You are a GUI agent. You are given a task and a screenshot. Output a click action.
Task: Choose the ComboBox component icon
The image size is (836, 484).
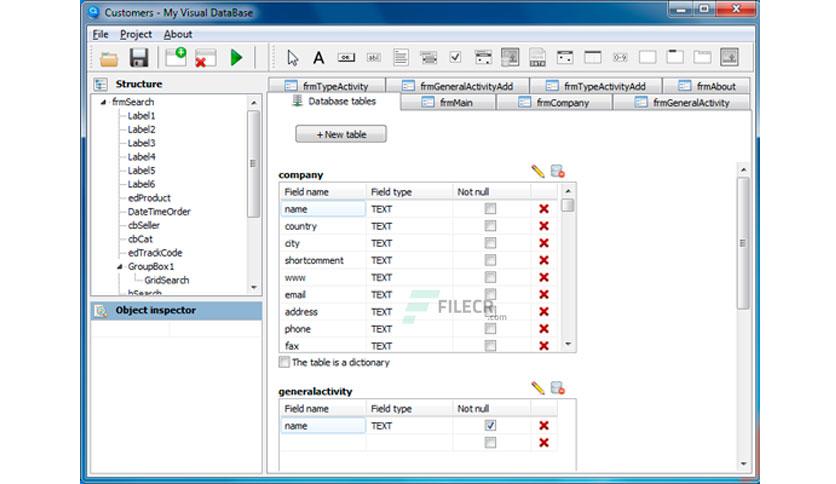pos(428,57)
